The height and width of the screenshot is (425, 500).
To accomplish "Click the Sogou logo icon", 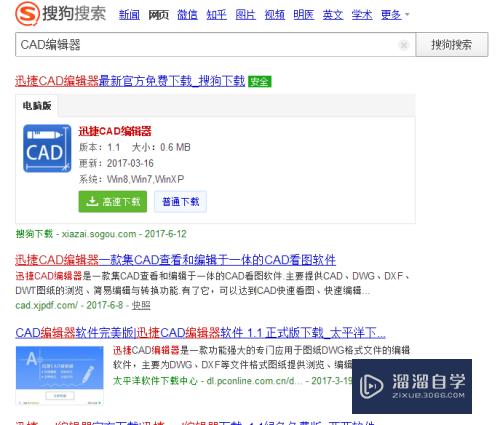I will coord(27,13).
